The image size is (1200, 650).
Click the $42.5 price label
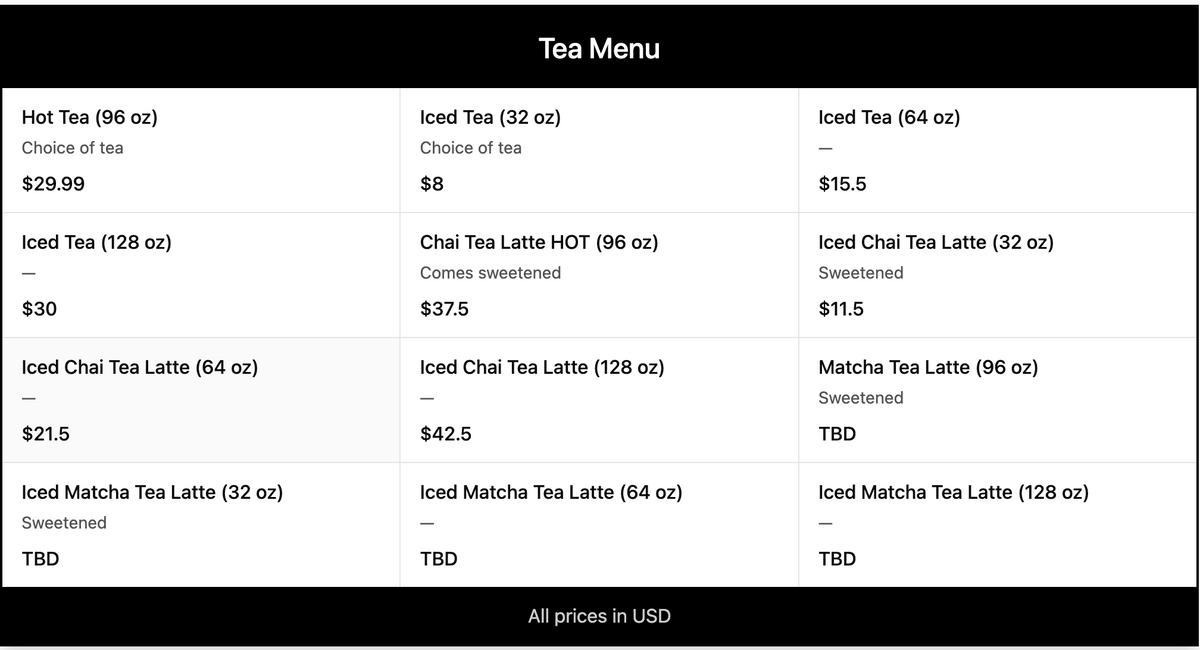tap(445, 434)
